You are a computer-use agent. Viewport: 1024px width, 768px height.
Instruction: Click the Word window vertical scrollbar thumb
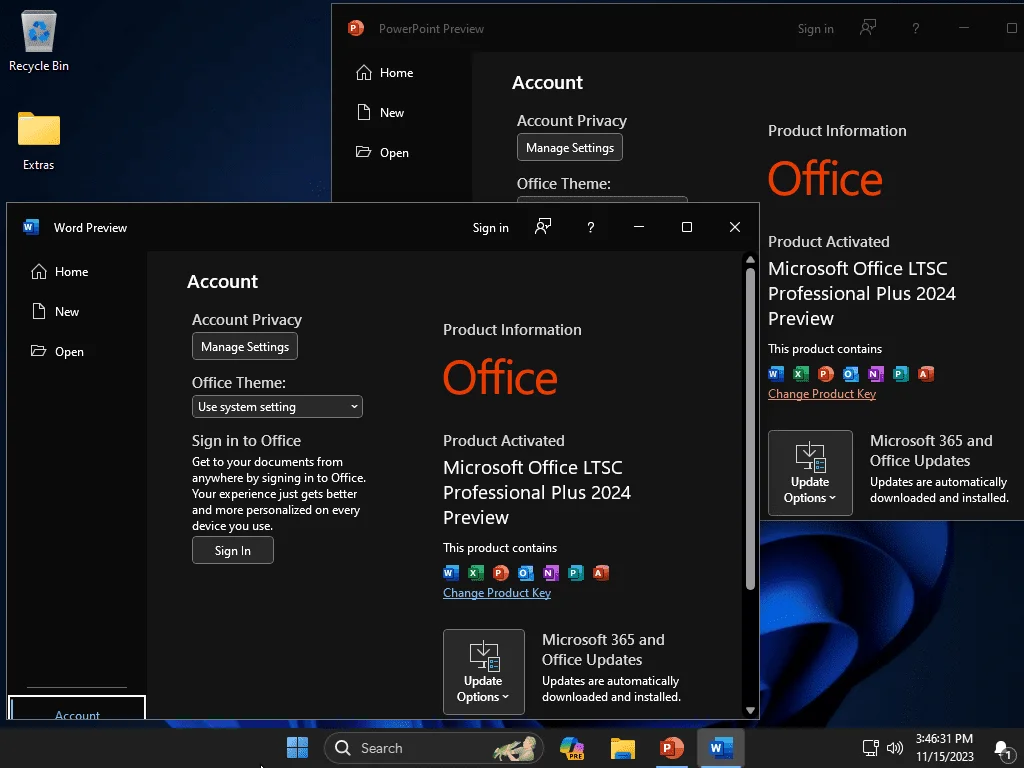(x=750, y=428)
